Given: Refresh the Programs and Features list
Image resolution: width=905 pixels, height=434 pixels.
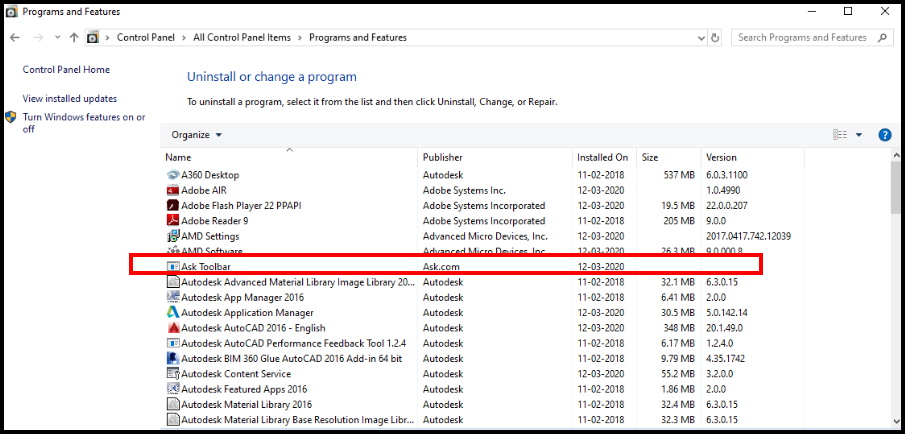Looking at the screenshot, I should click(x=715, y=38).
